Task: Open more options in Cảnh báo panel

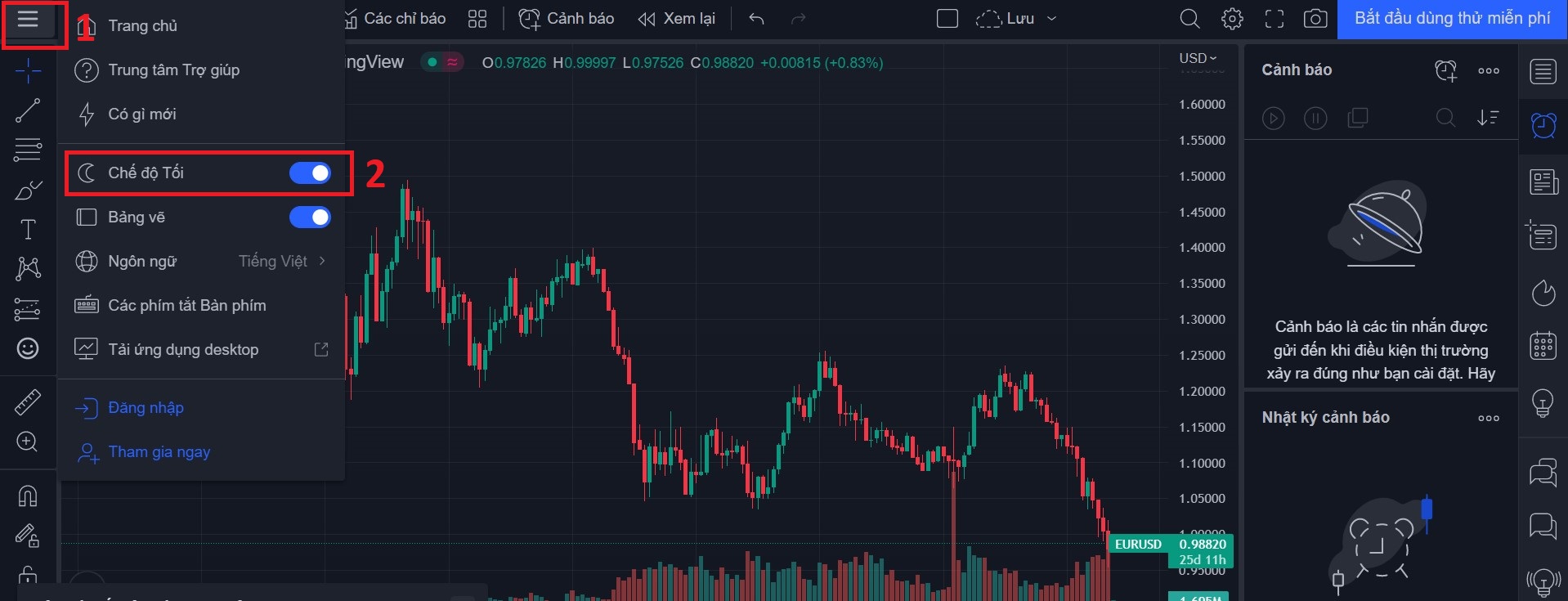Action: tap(1489, 71)
